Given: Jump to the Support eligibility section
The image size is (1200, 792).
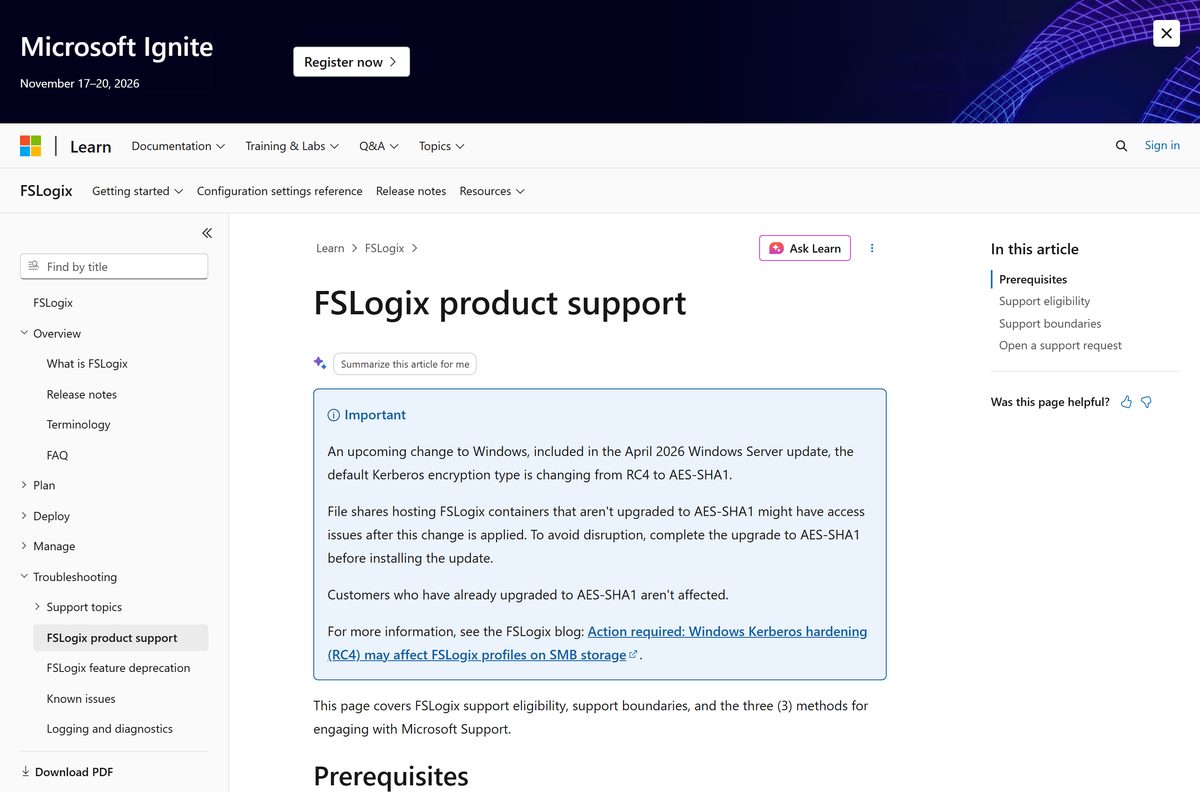Looking at the screenshot, I should 1044,301.
